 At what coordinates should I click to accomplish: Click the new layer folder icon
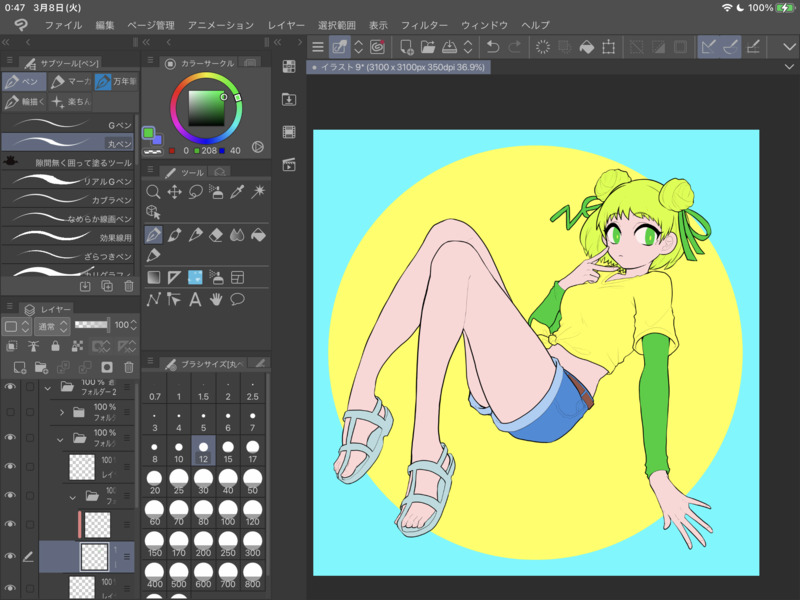click(41, 367)
